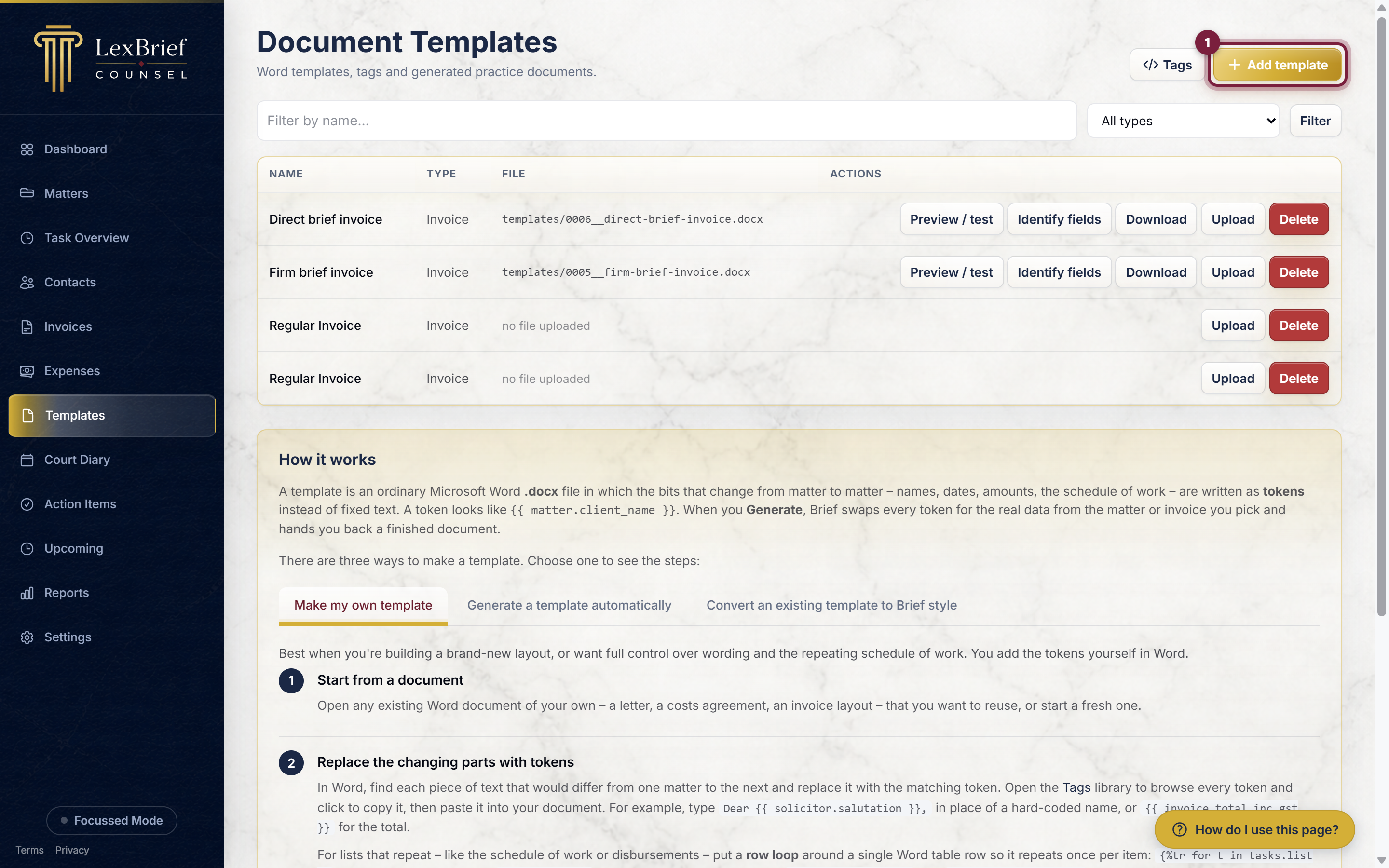Click the Reports bar chart icon

27,593
